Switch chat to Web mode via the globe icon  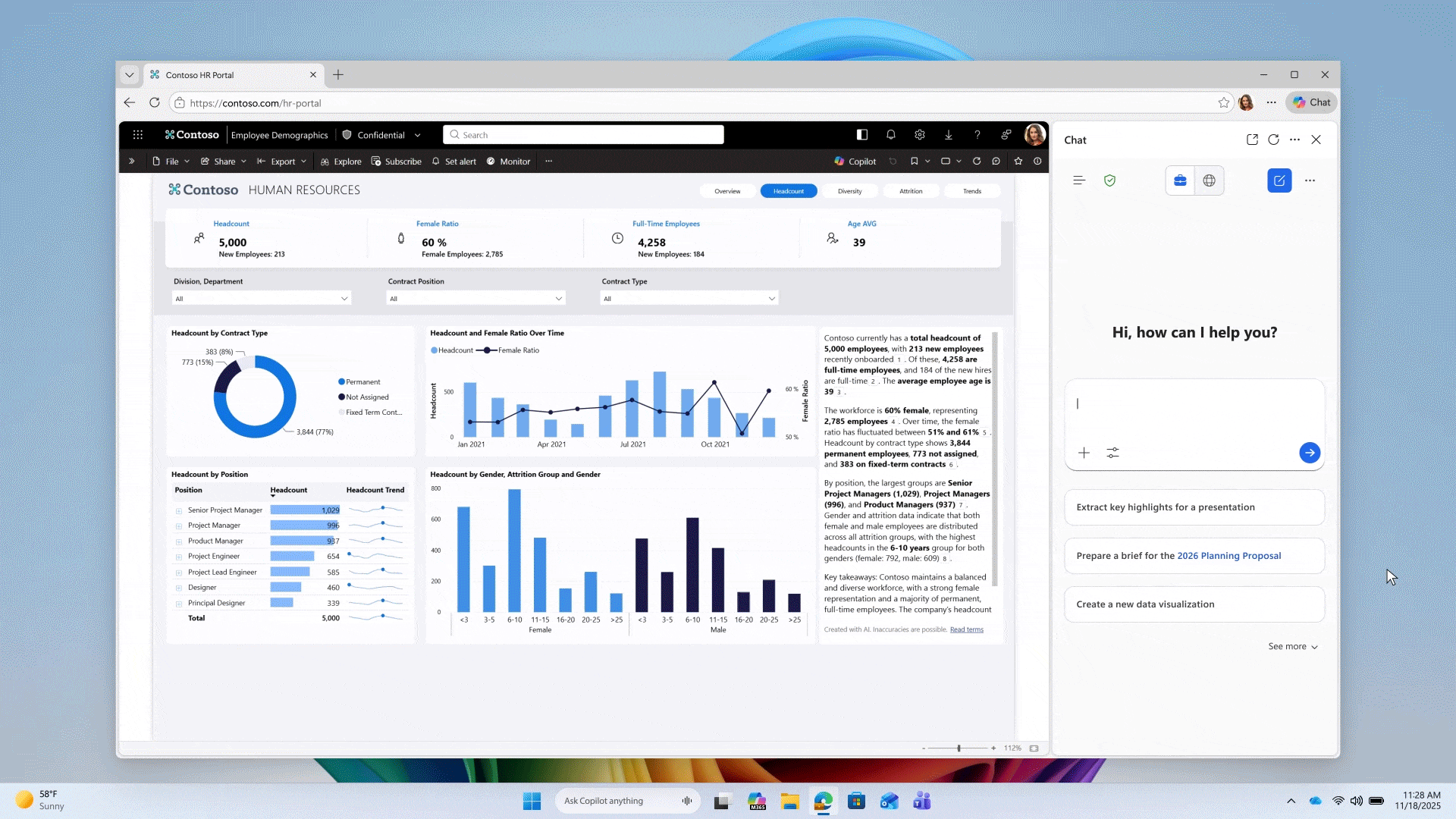[1209, 180]
